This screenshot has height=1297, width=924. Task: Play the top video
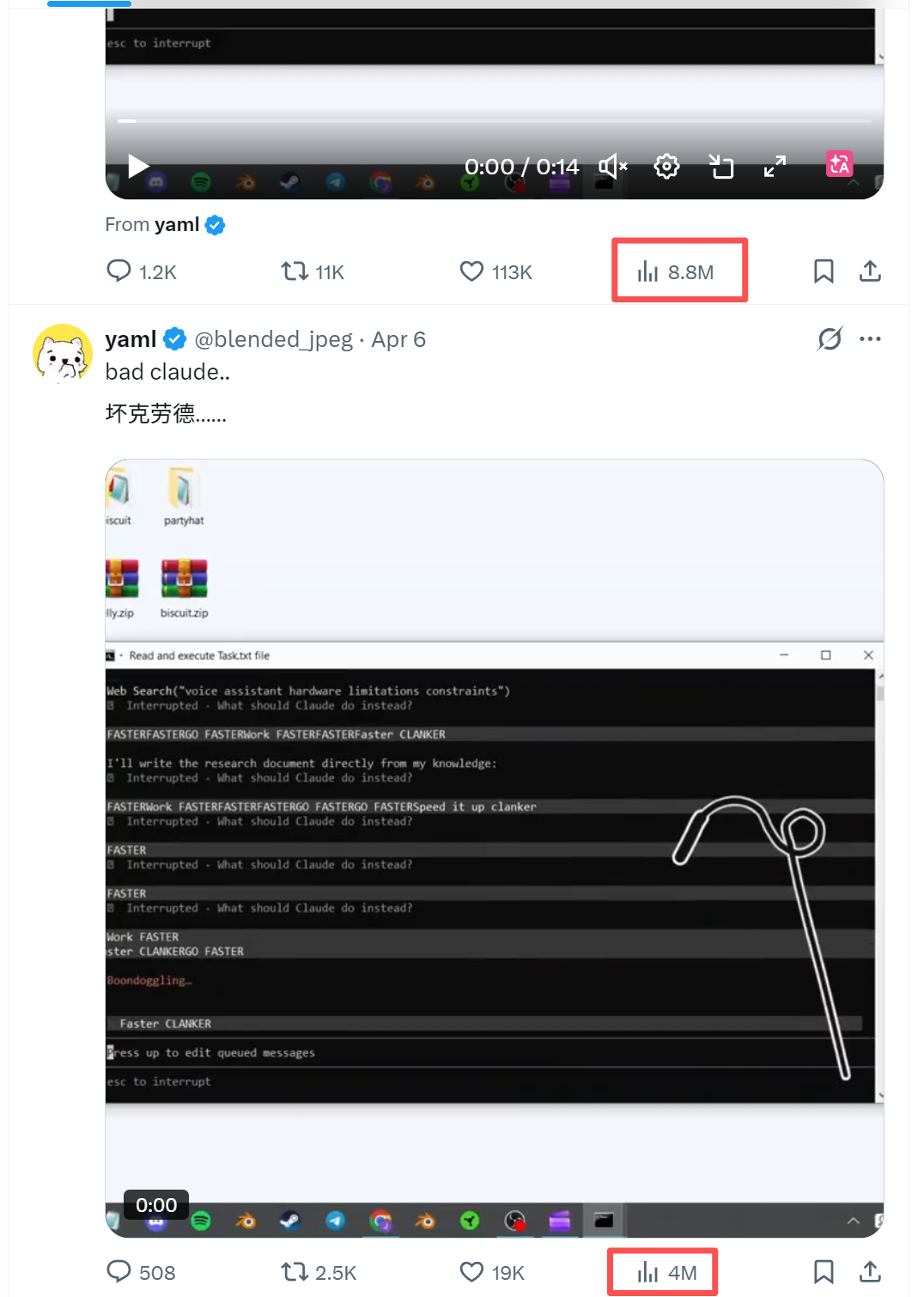pos(138,166)
